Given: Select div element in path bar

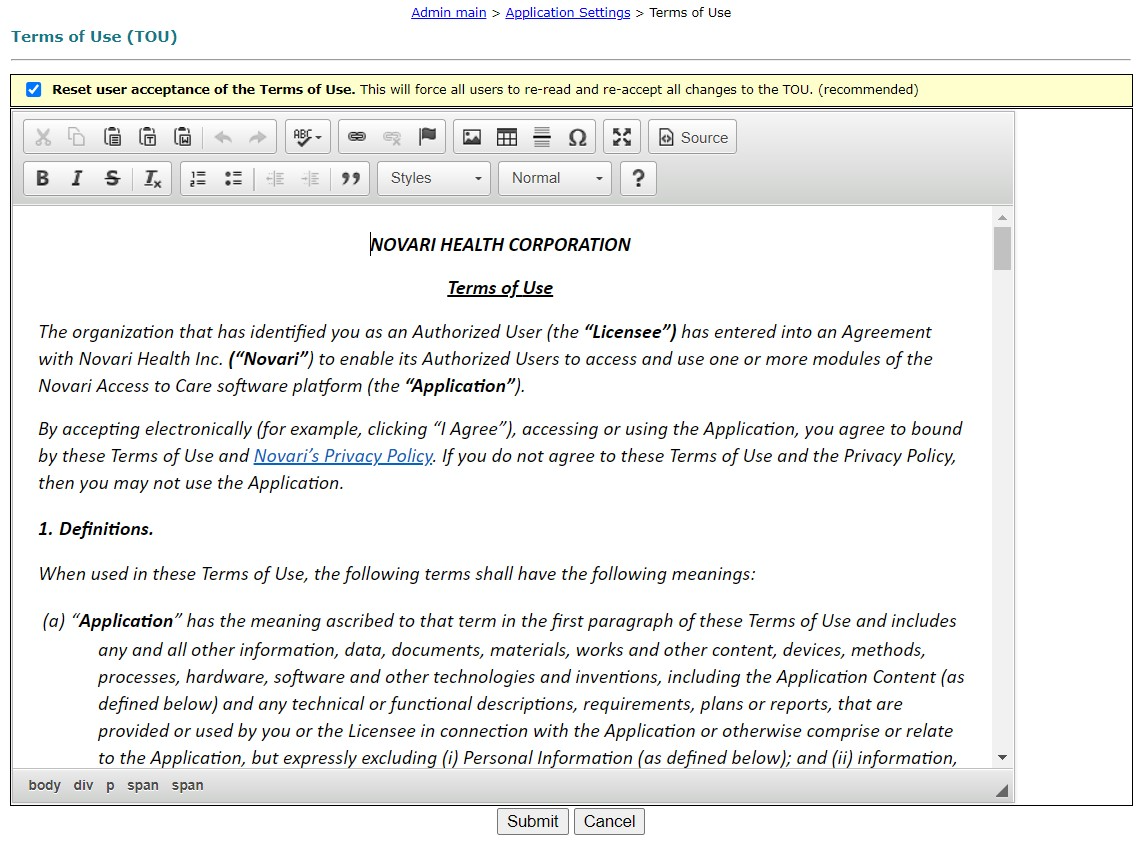Looking at the screenshot, I should point(84,786).
